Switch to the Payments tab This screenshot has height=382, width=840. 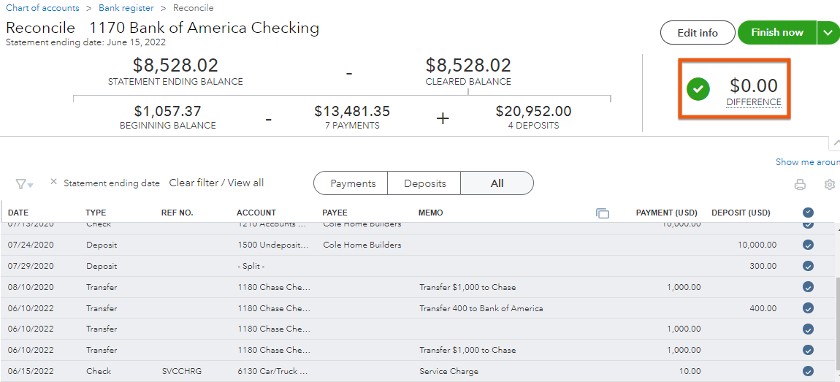click(x=352, y=183)
